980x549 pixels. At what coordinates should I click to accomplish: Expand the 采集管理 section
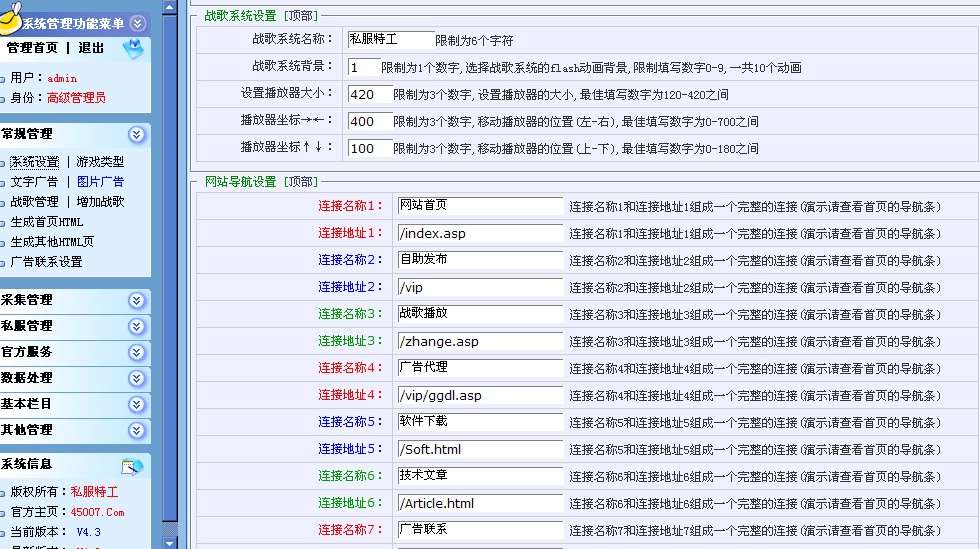136,300
